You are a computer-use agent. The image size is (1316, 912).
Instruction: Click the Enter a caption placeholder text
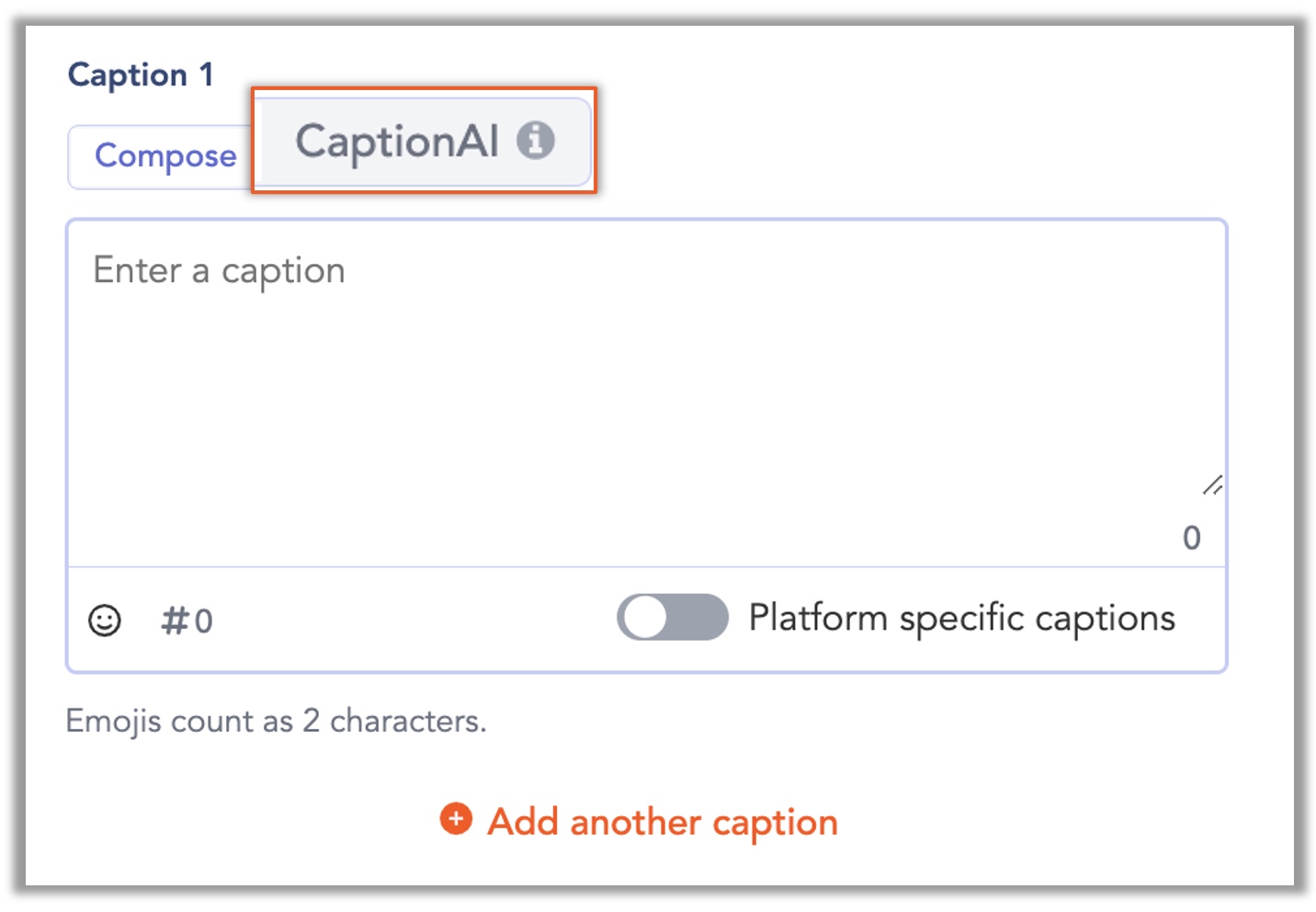[219, 271]
